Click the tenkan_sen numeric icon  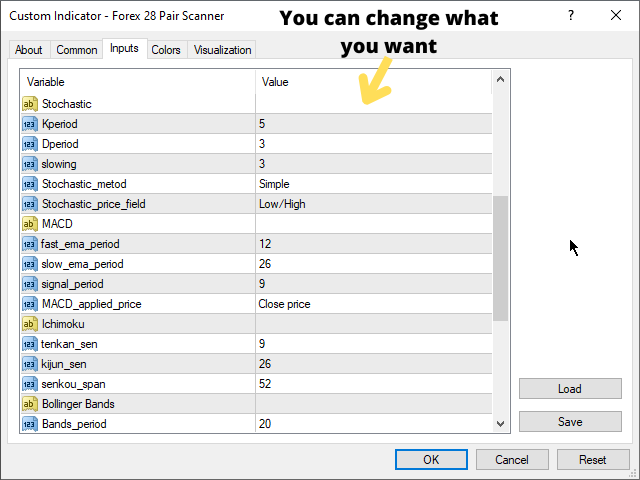click(29, 344)
